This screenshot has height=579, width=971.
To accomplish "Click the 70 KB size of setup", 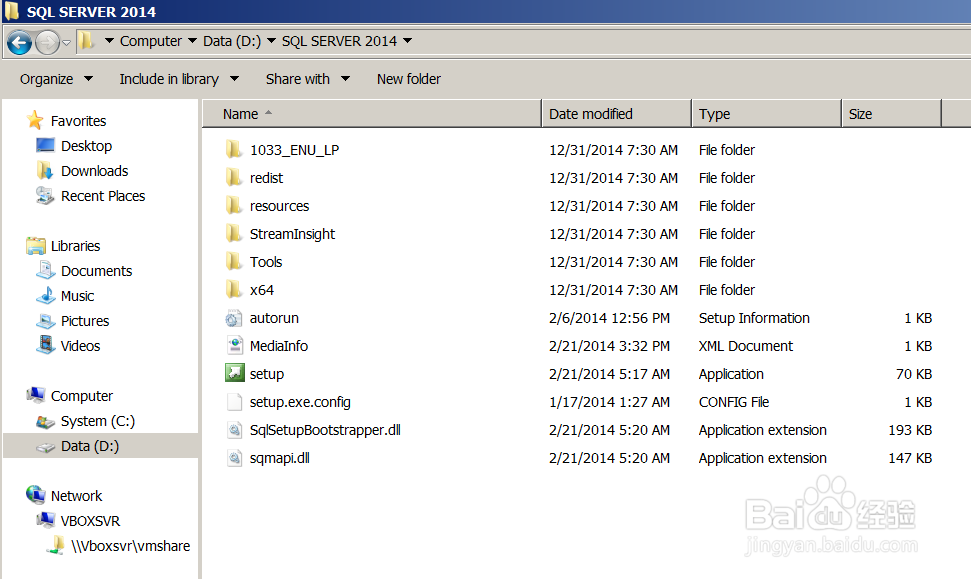I will [x=914, y=373].
